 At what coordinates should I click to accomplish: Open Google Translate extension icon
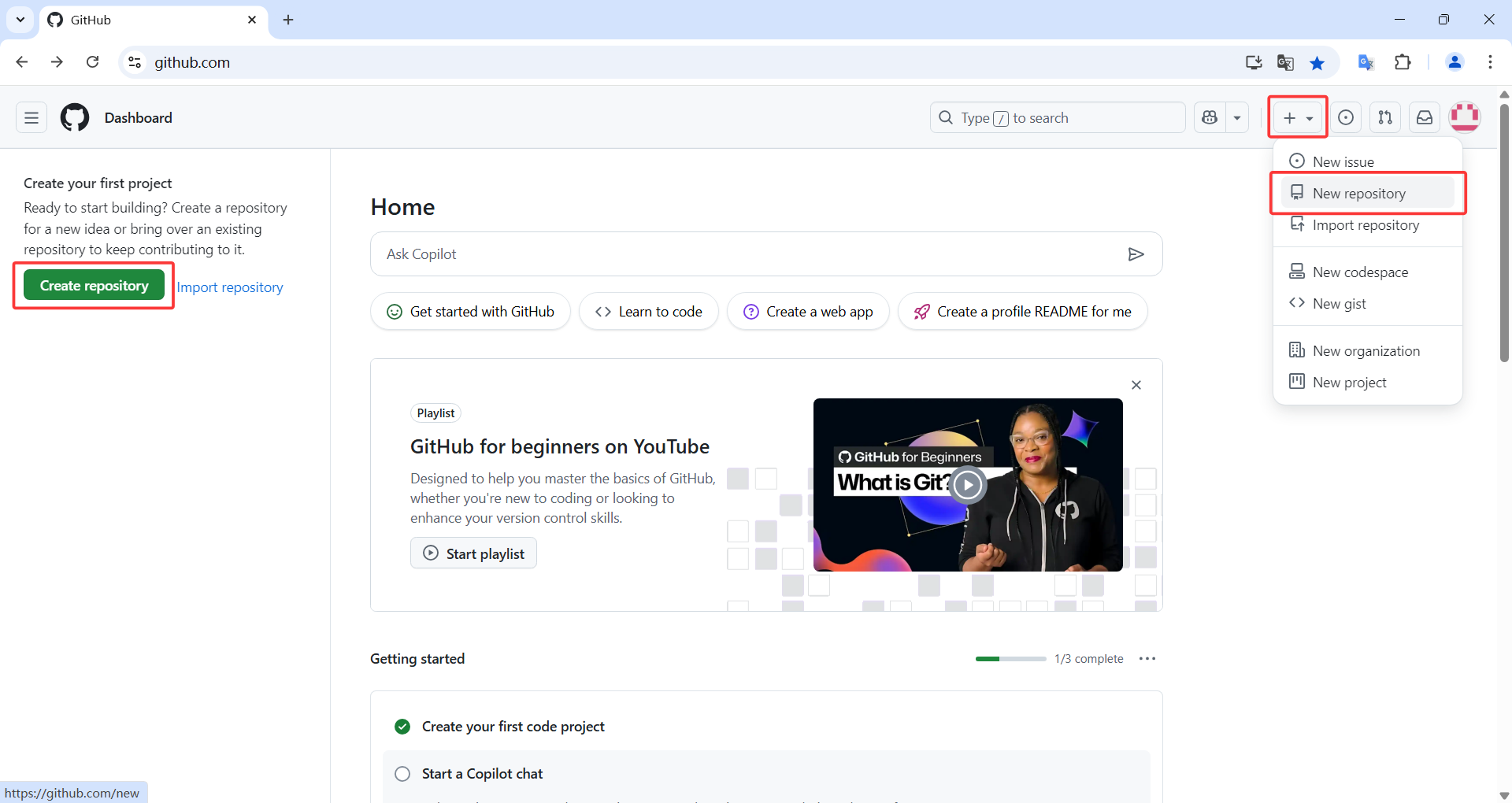click(1366, 62)
